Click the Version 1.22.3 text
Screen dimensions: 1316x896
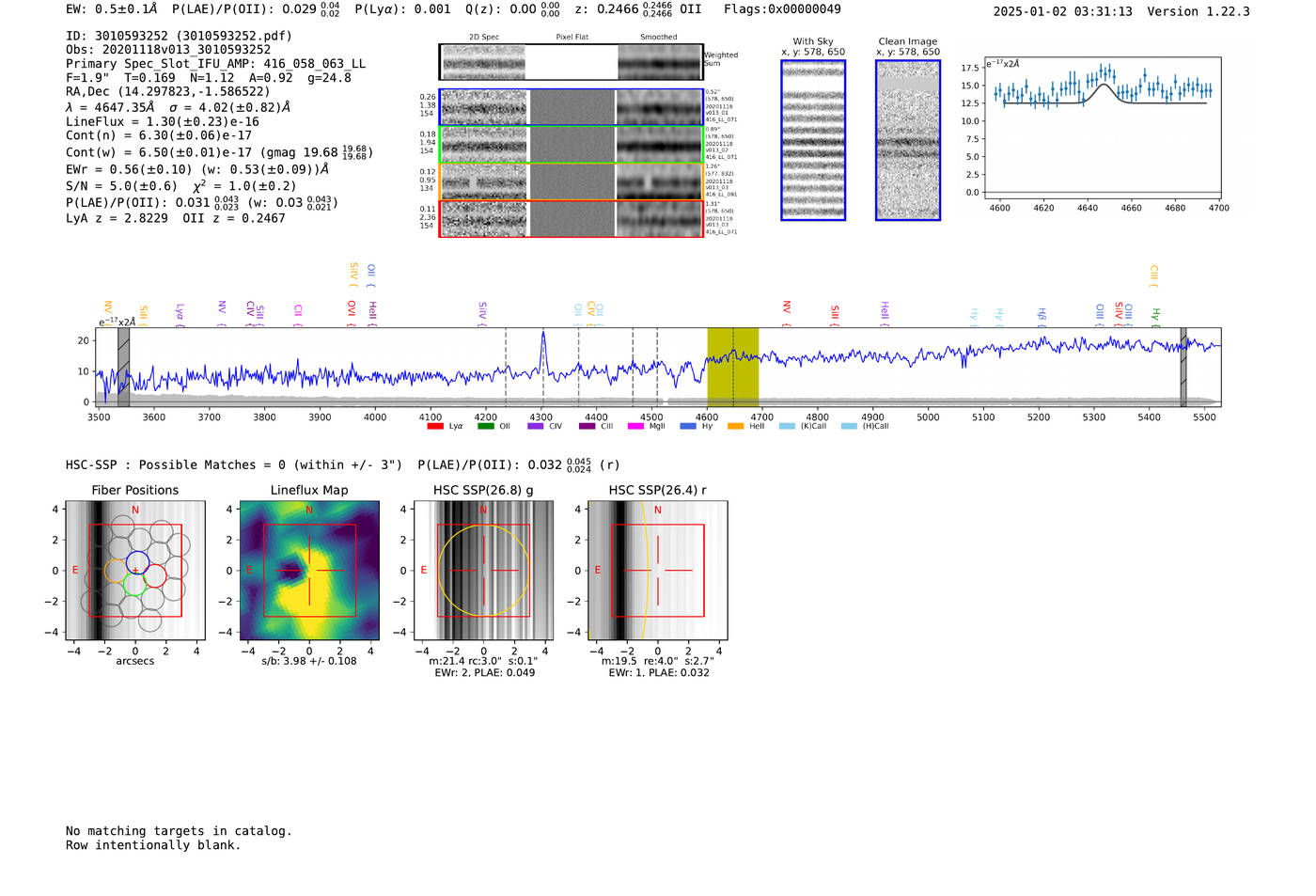1198,11
